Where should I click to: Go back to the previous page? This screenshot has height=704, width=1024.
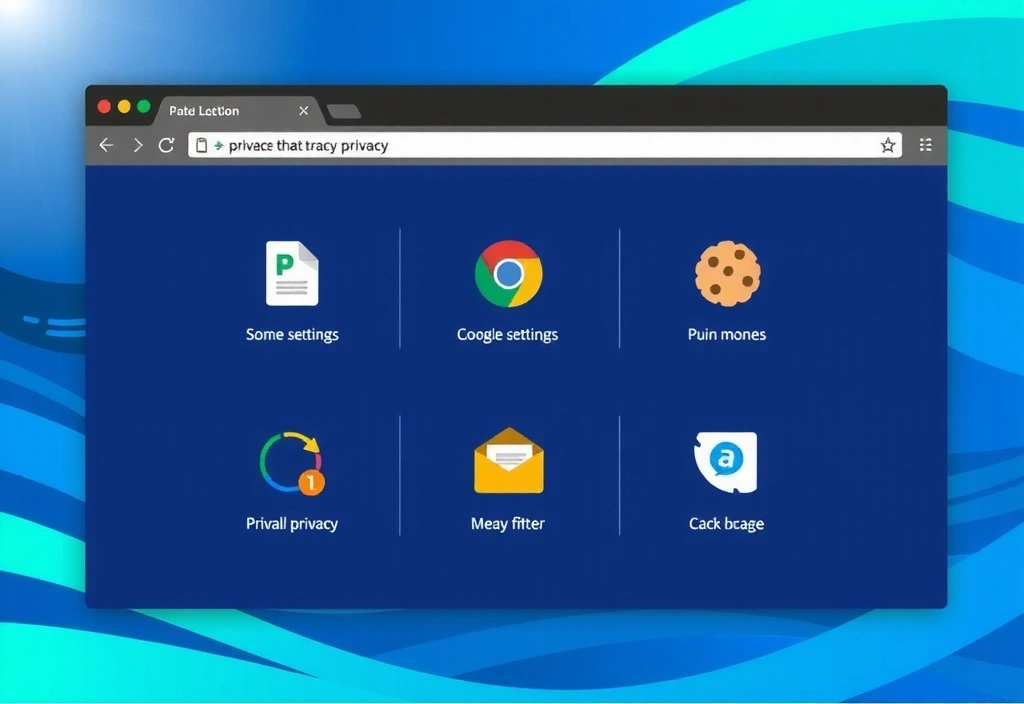click(106, 146)
